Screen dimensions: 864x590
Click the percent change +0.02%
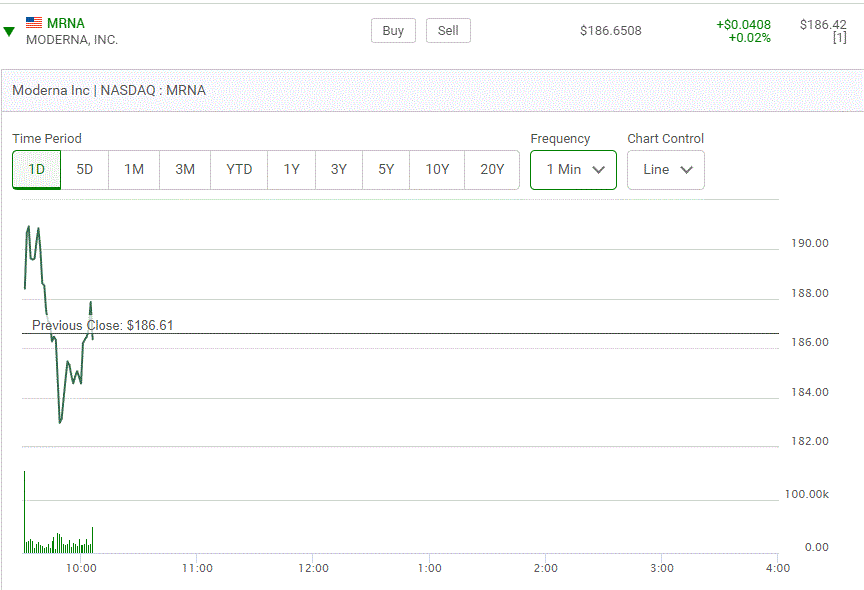pyautogui.click(x=749, y=38)
